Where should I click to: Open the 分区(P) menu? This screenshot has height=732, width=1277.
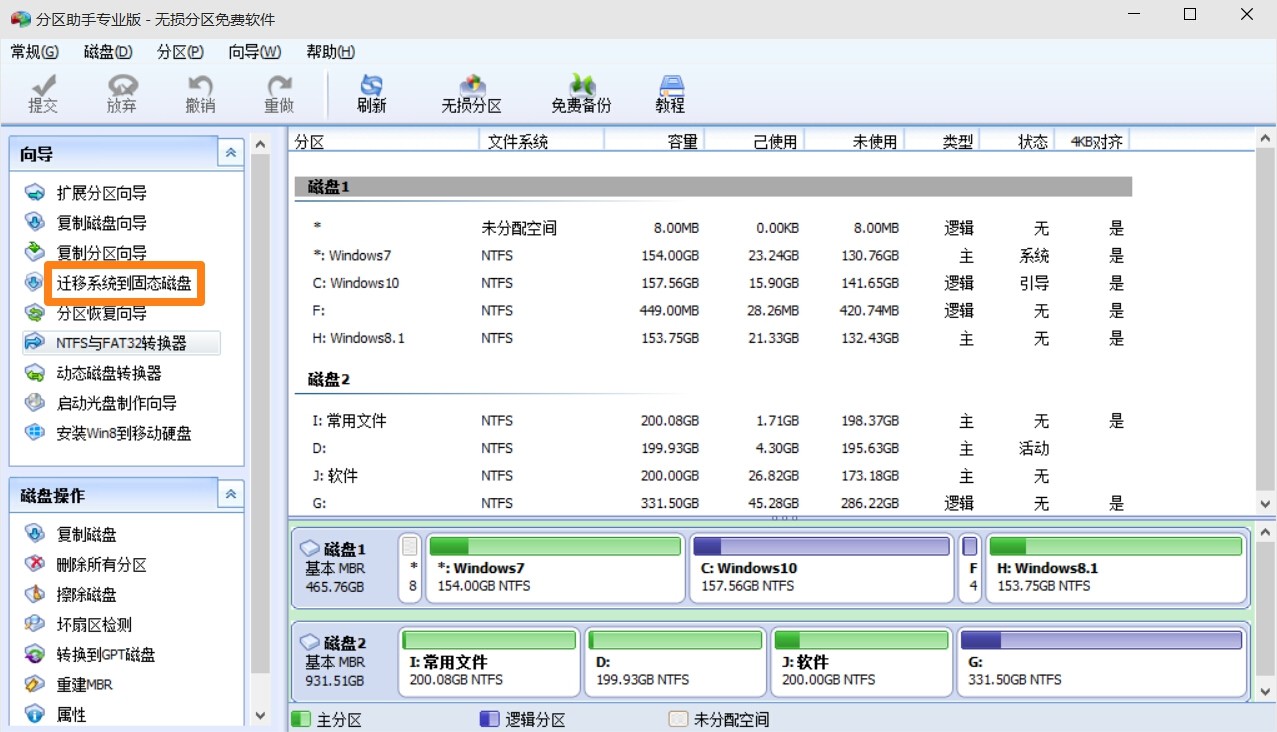[180, 52]
